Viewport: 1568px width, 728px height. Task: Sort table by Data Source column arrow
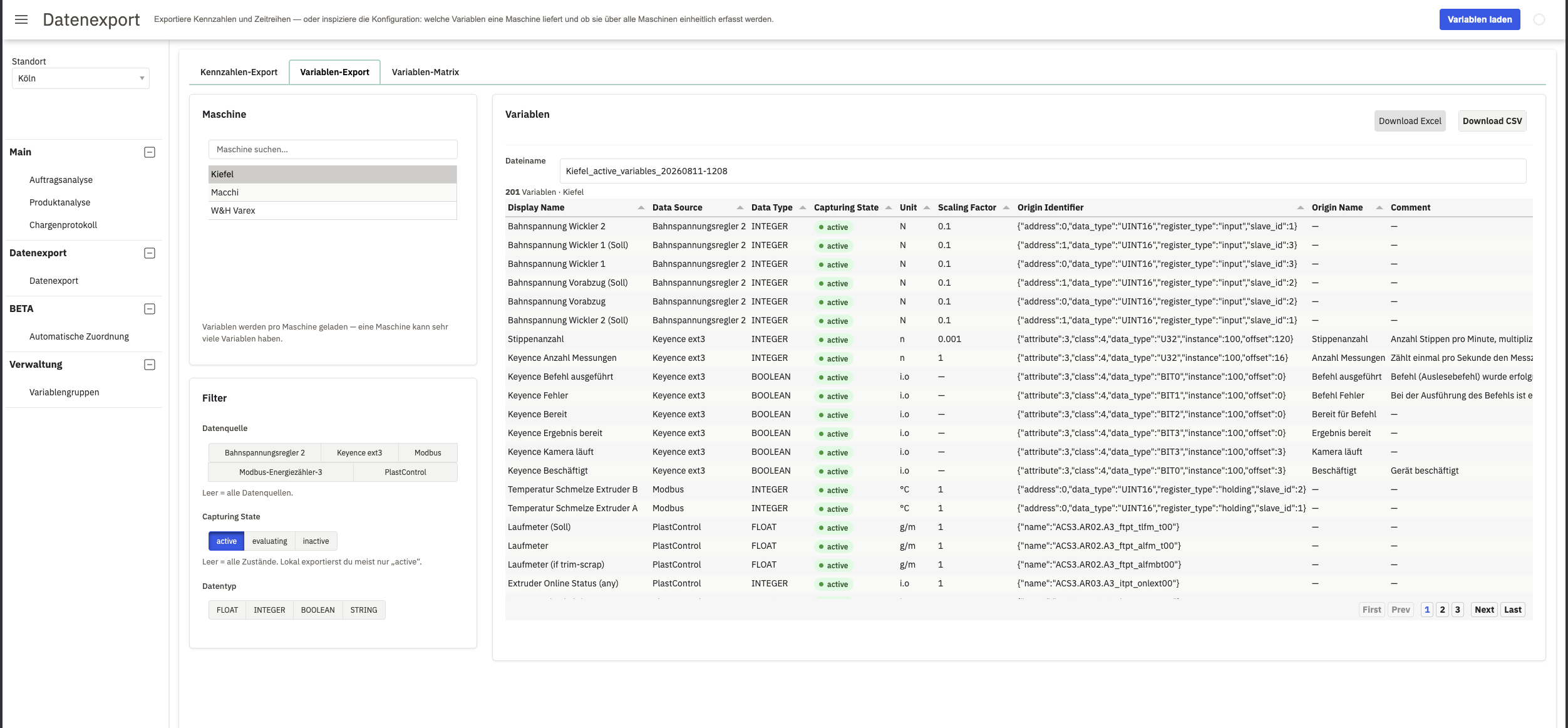pyautogui.click(x=740, y=207)
